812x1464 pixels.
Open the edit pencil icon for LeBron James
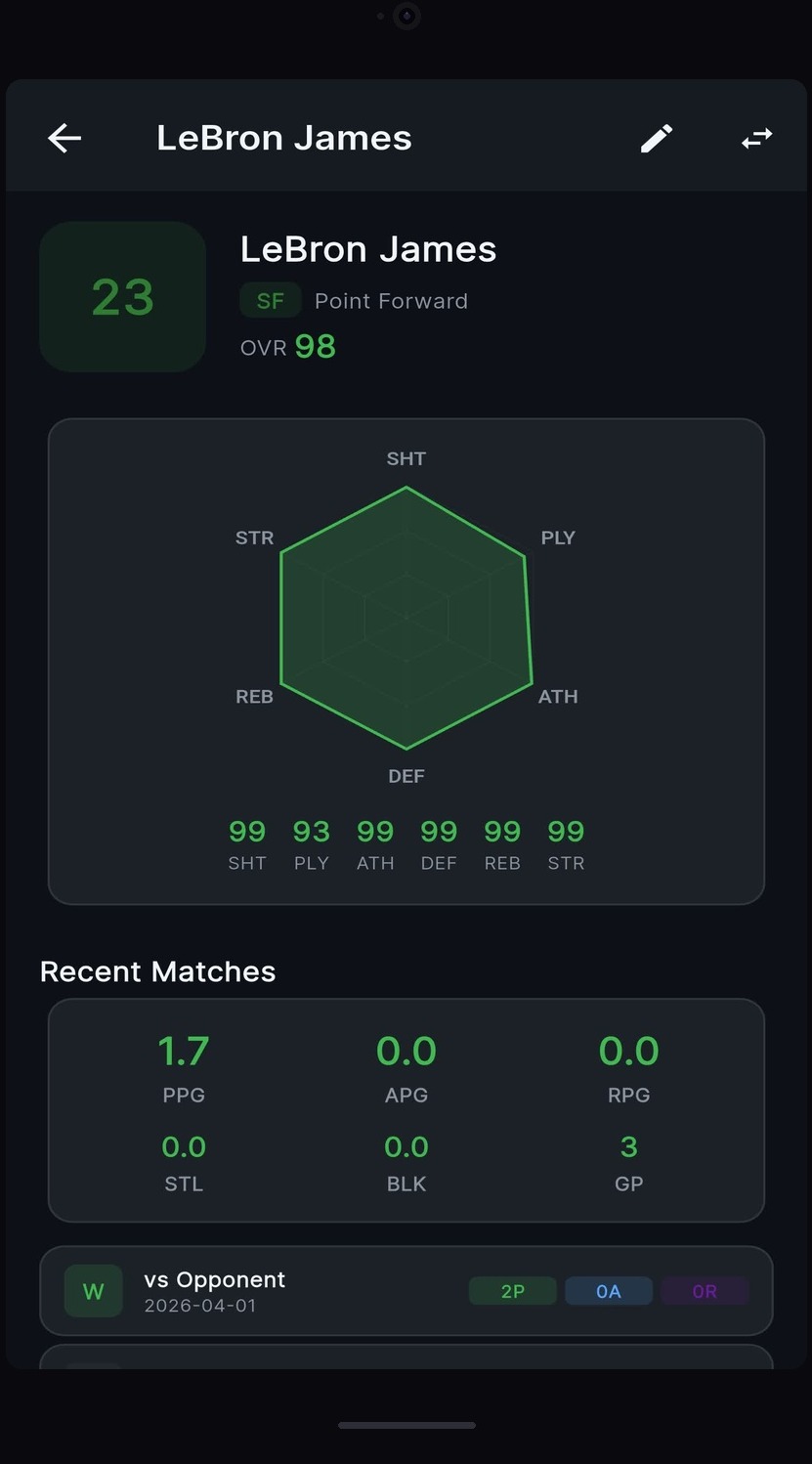pos(656,138)
